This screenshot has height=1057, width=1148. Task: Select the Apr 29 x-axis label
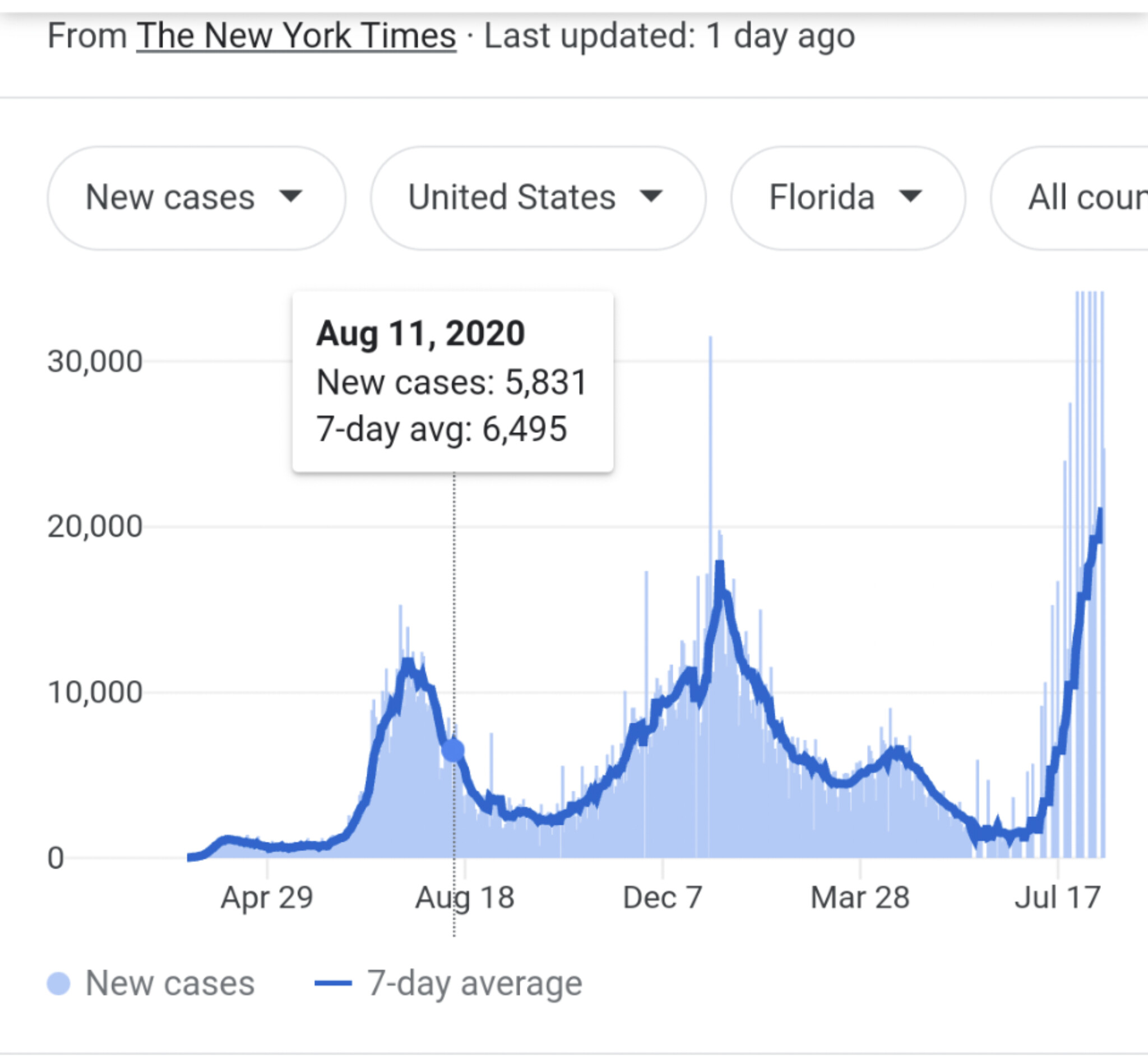click(x=267, y=897)
